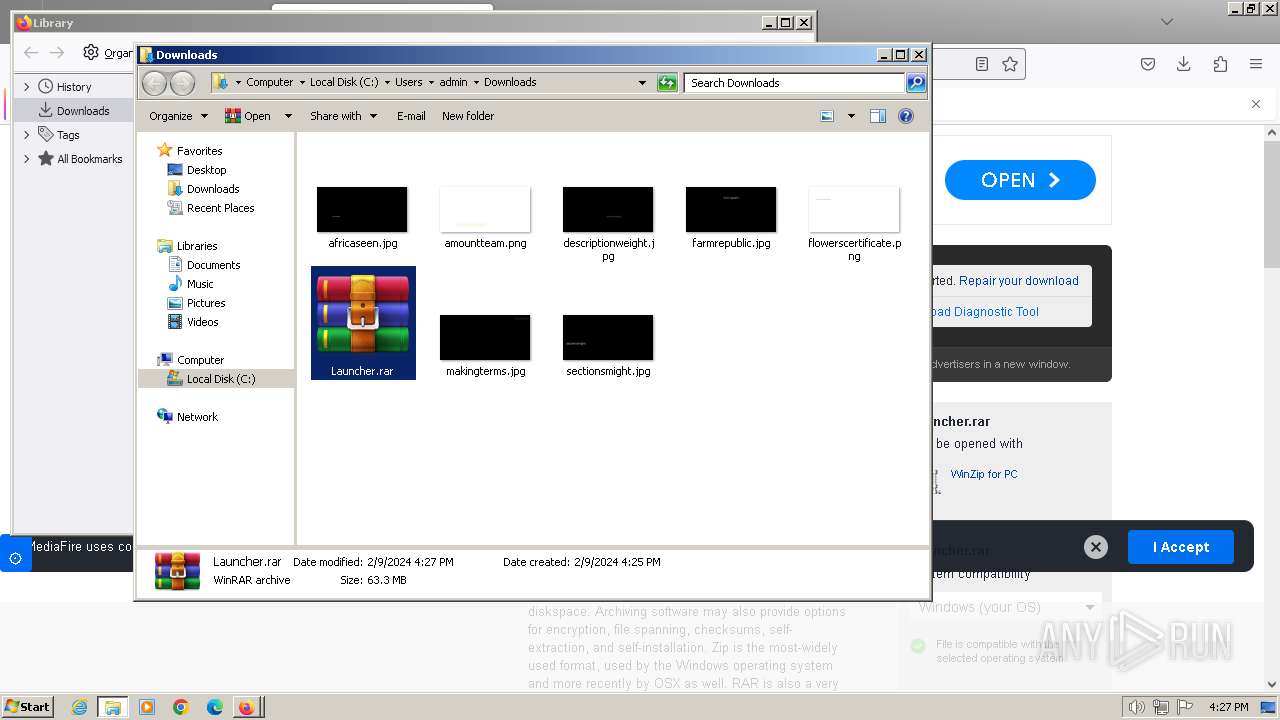Open Recent Places in sidebar

(220, 208)
